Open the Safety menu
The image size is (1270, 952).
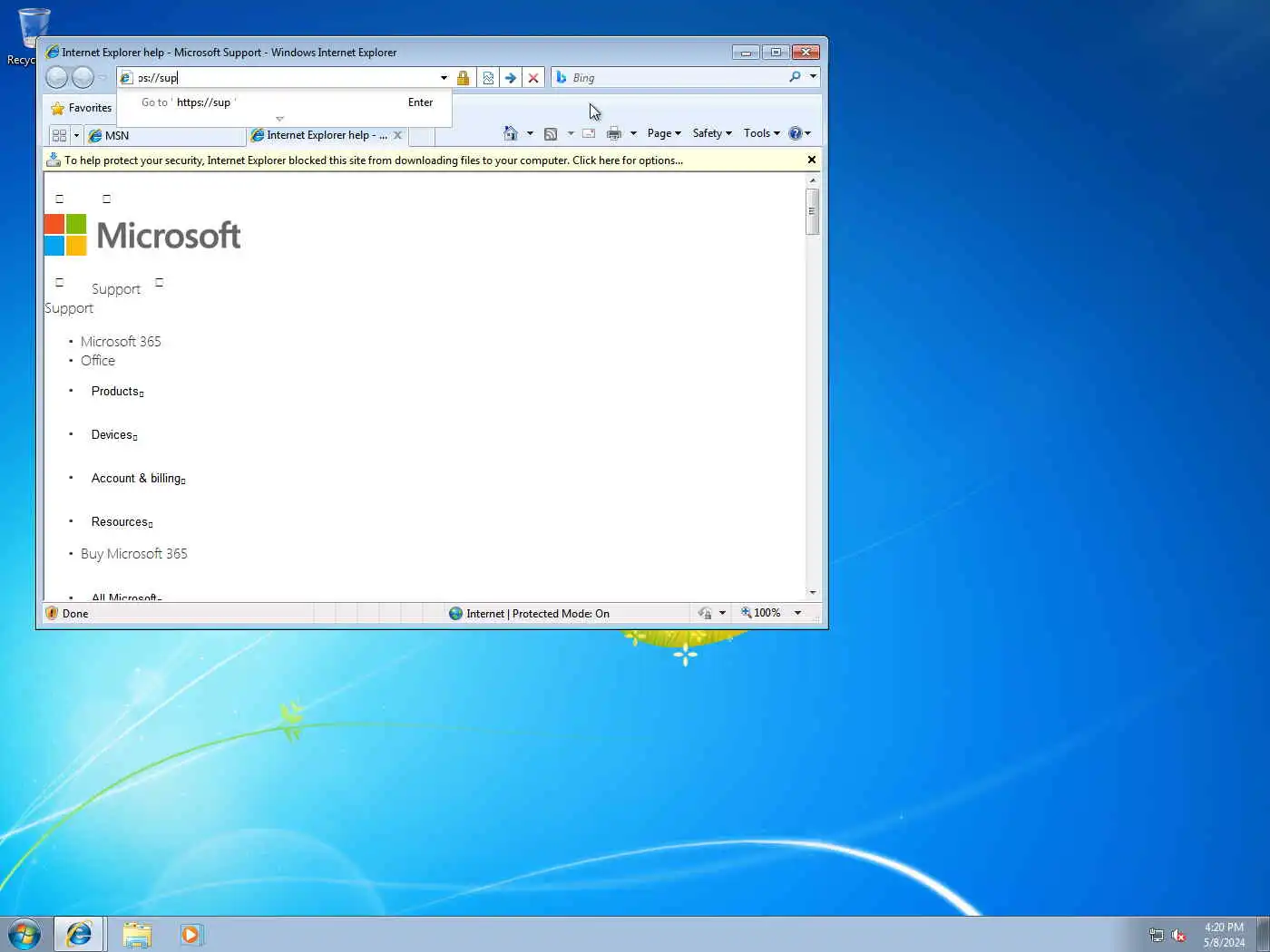click(712, 133)
